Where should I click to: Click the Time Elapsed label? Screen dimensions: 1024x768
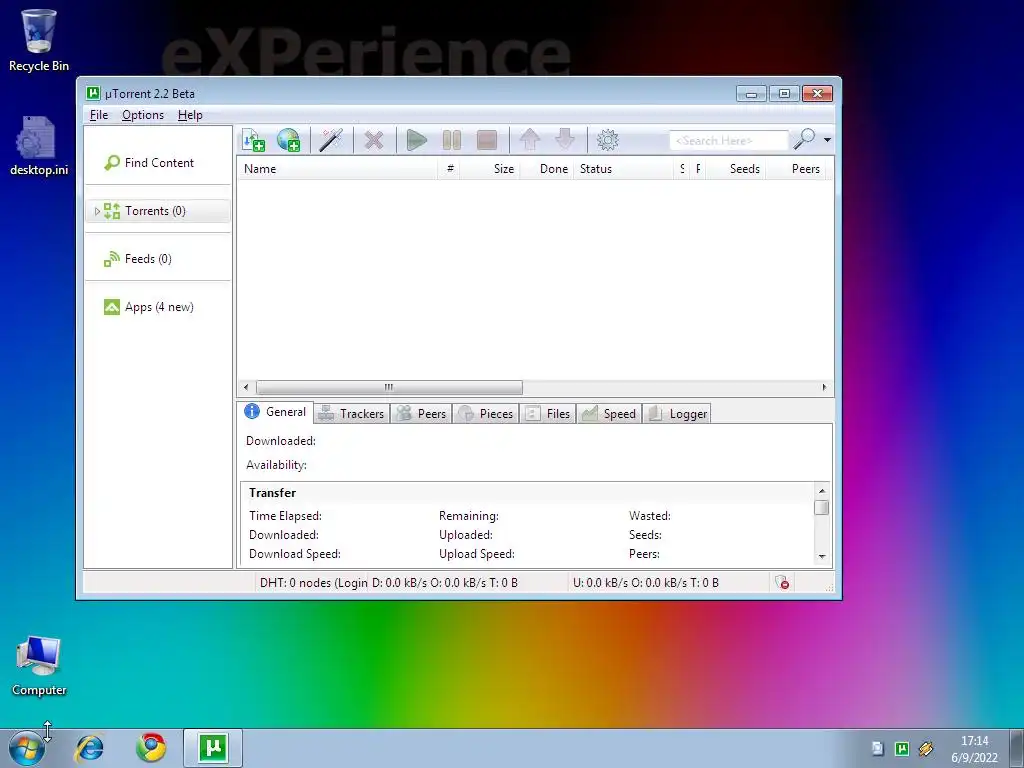(x=285, y=516)
